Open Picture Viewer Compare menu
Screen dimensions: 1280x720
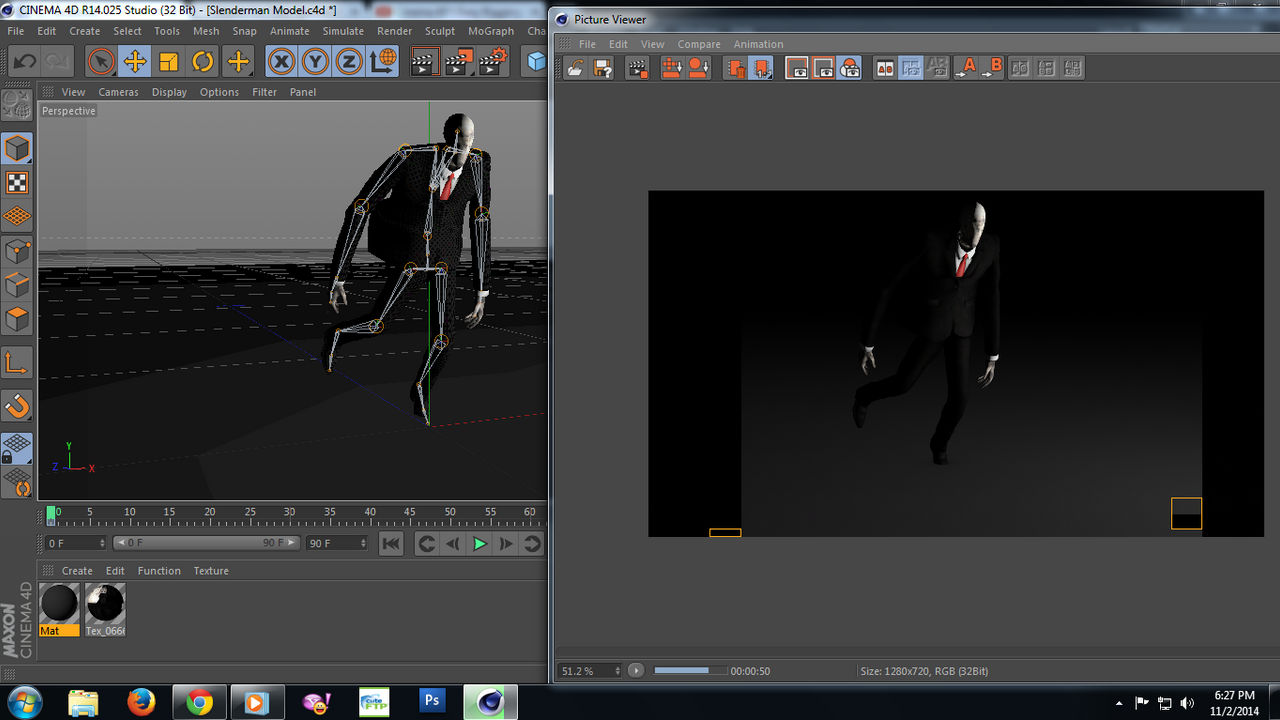699,44
